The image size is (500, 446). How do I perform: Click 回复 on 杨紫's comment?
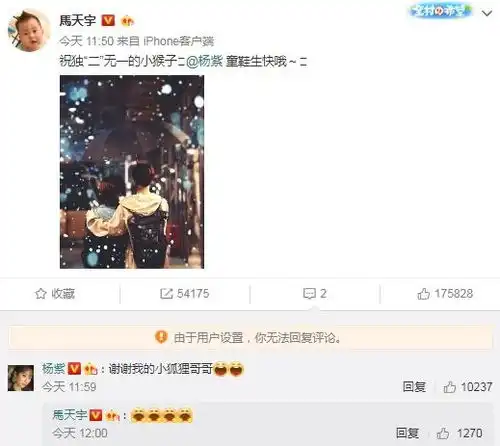(414, 387)
